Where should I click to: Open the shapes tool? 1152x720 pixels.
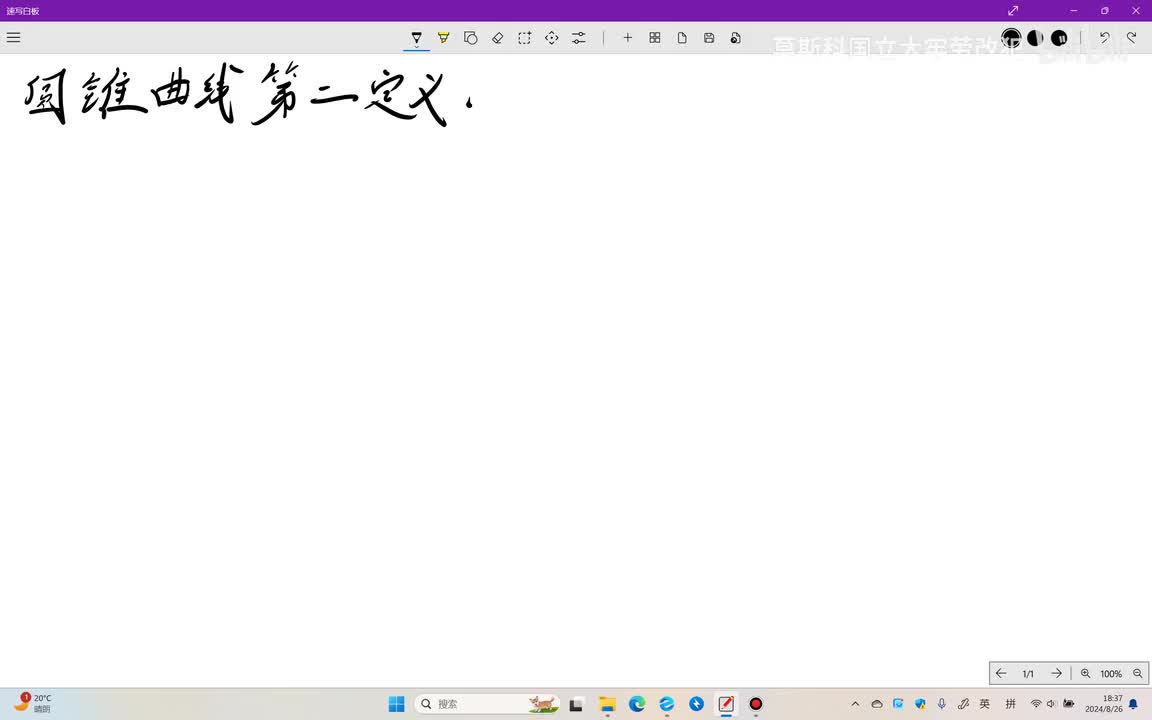tap(471, 37)
